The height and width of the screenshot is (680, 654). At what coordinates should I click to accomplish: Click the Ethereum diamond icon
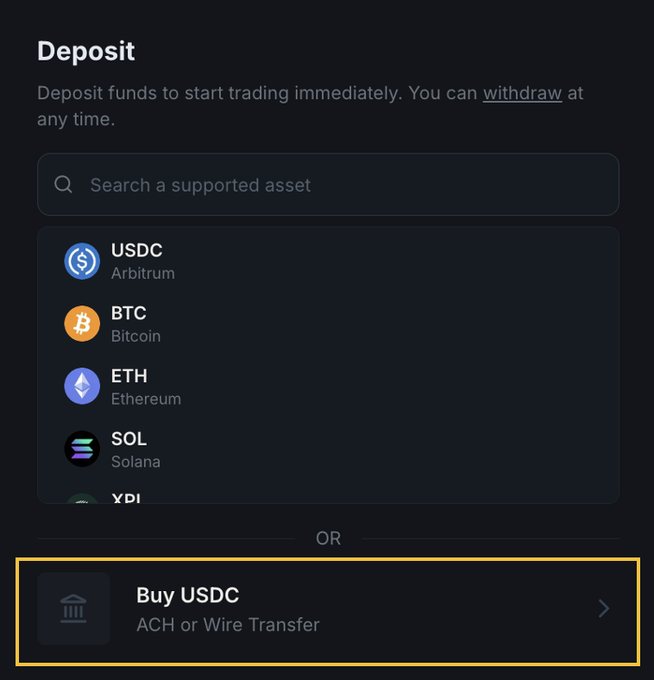(82, 387)
